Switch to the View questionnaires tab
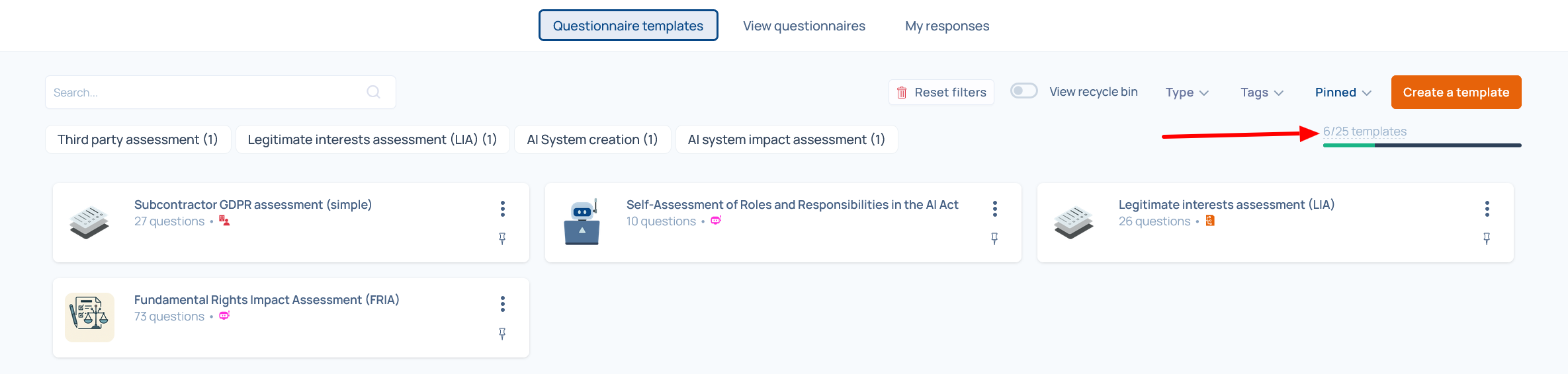The width and height of the screenshot is (1568, 374). [804, 26]
